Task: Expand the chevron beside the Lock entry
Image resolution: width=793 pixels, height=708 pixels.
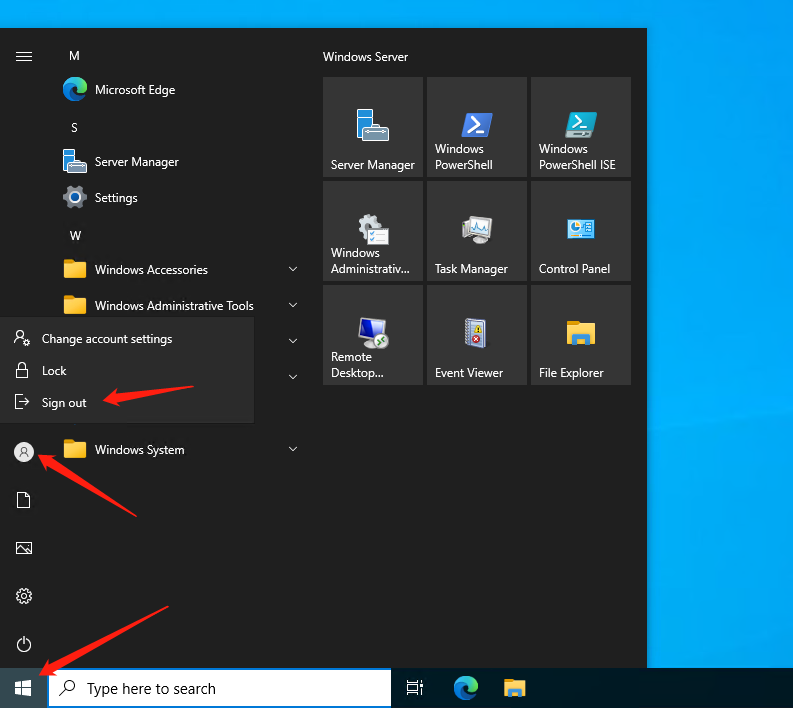Action: [293, 377]
